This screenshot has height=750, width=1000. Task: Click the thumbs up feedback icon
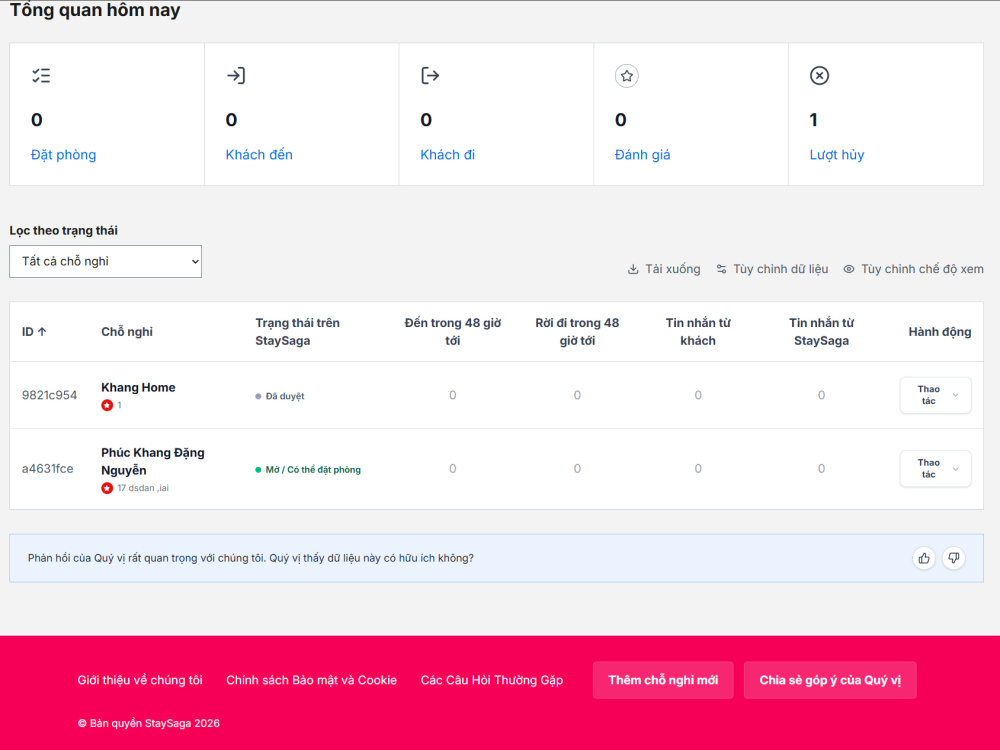[x=924, y=559]
